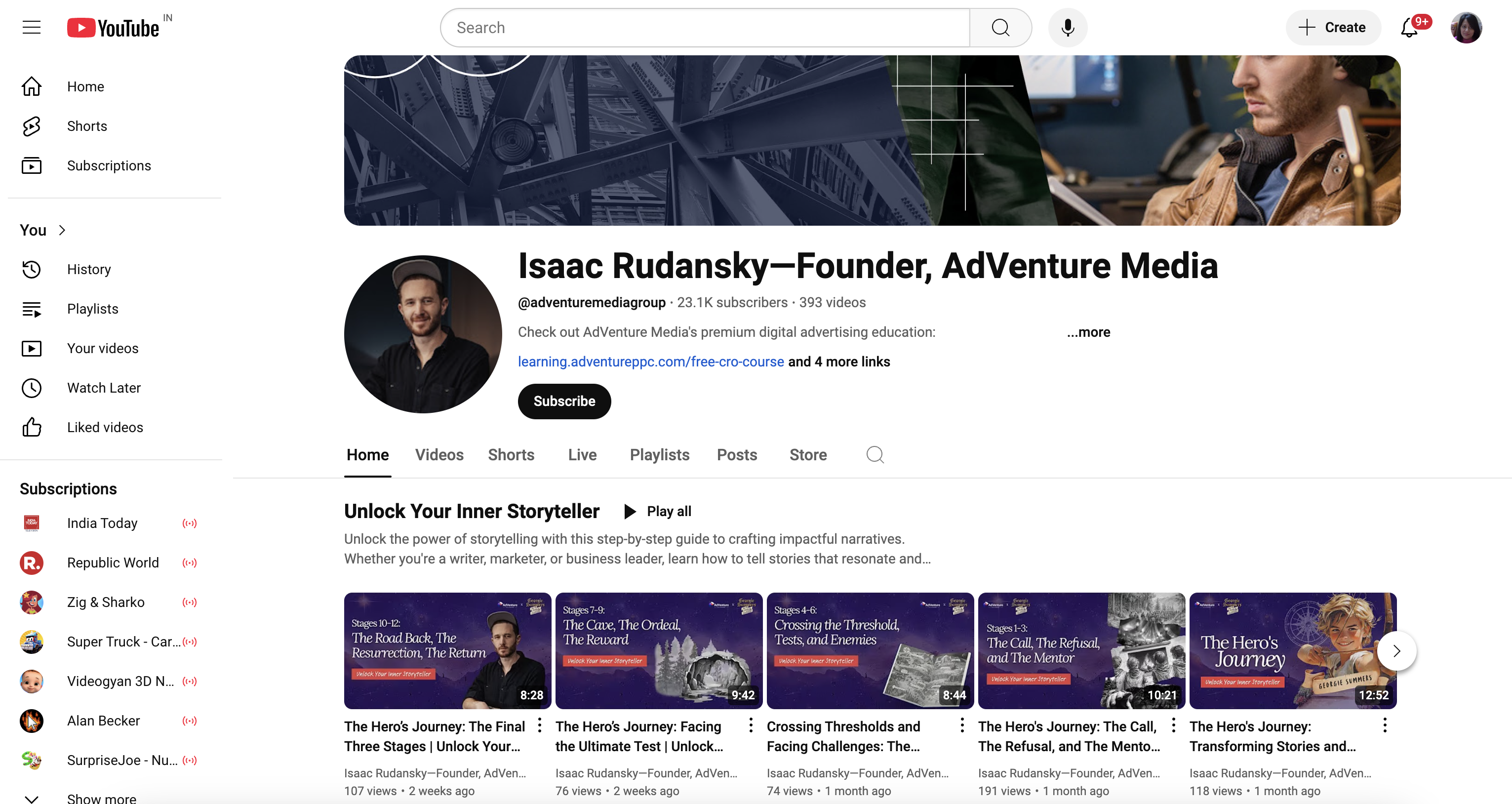
Task: Subscribe to the channel
Action: pyautogui.click(x=563, y=401)
